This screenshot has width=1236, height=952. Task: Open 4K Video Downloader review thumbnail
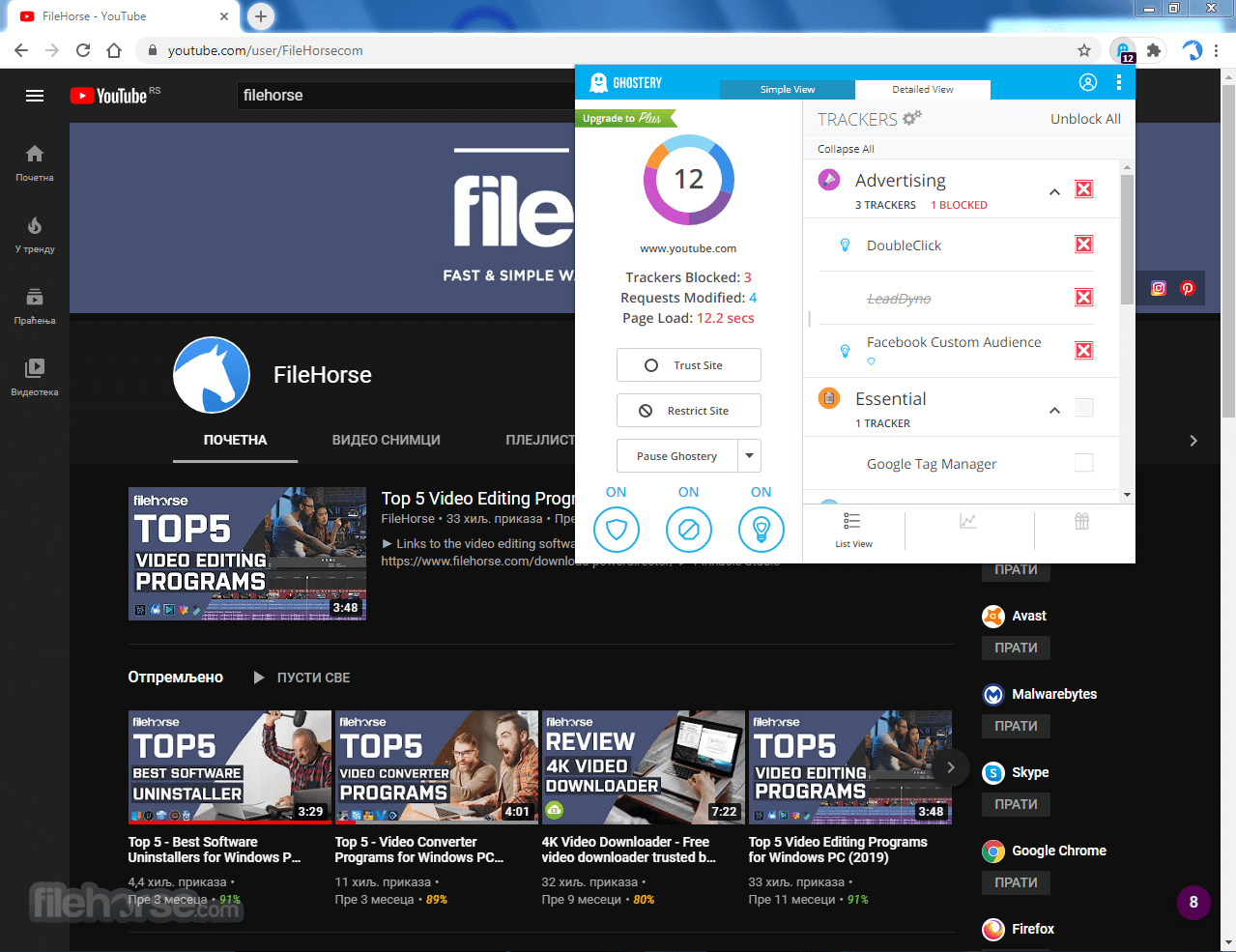(644, 767)
